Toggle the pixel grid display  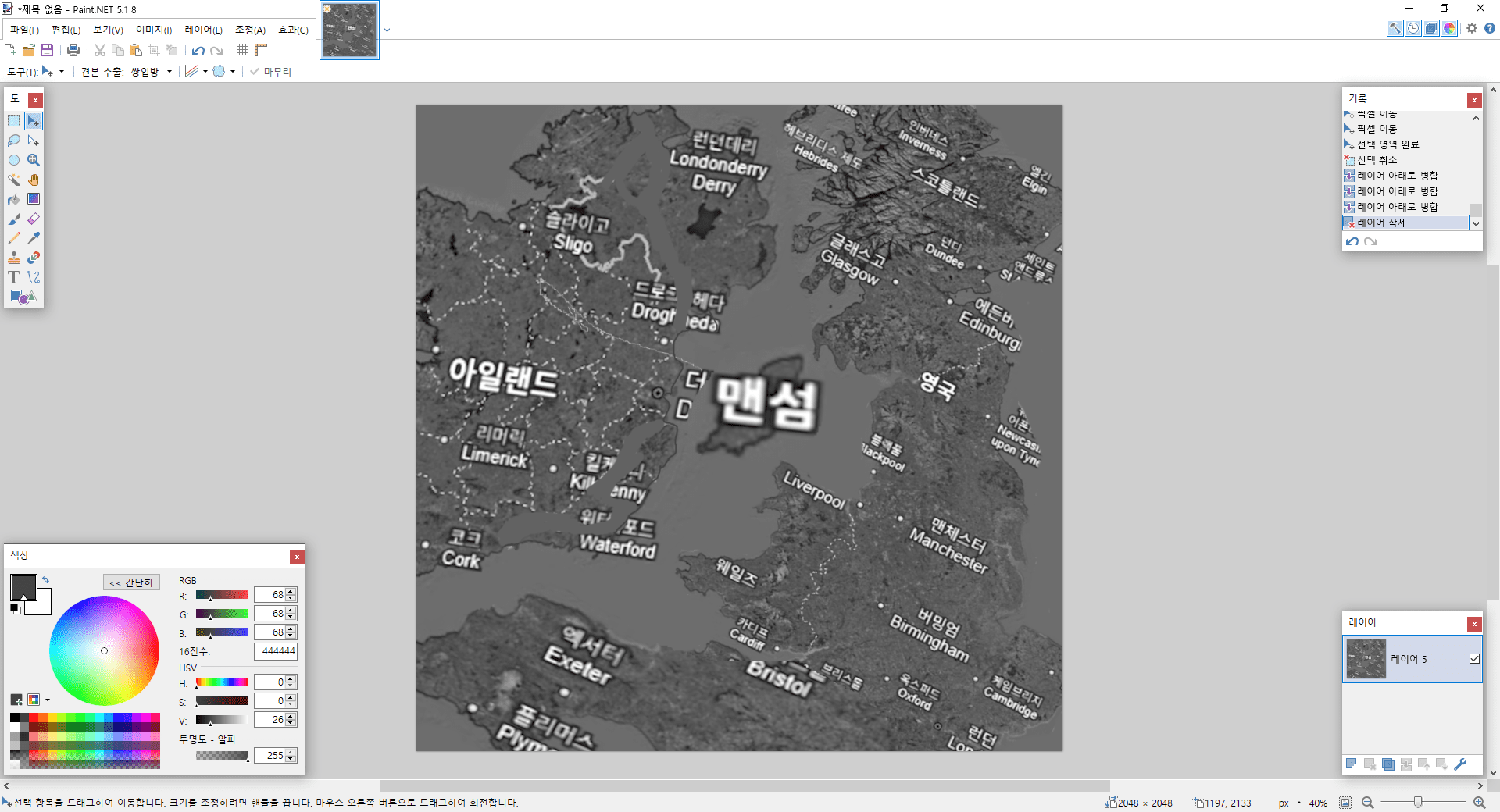point(243,50)
